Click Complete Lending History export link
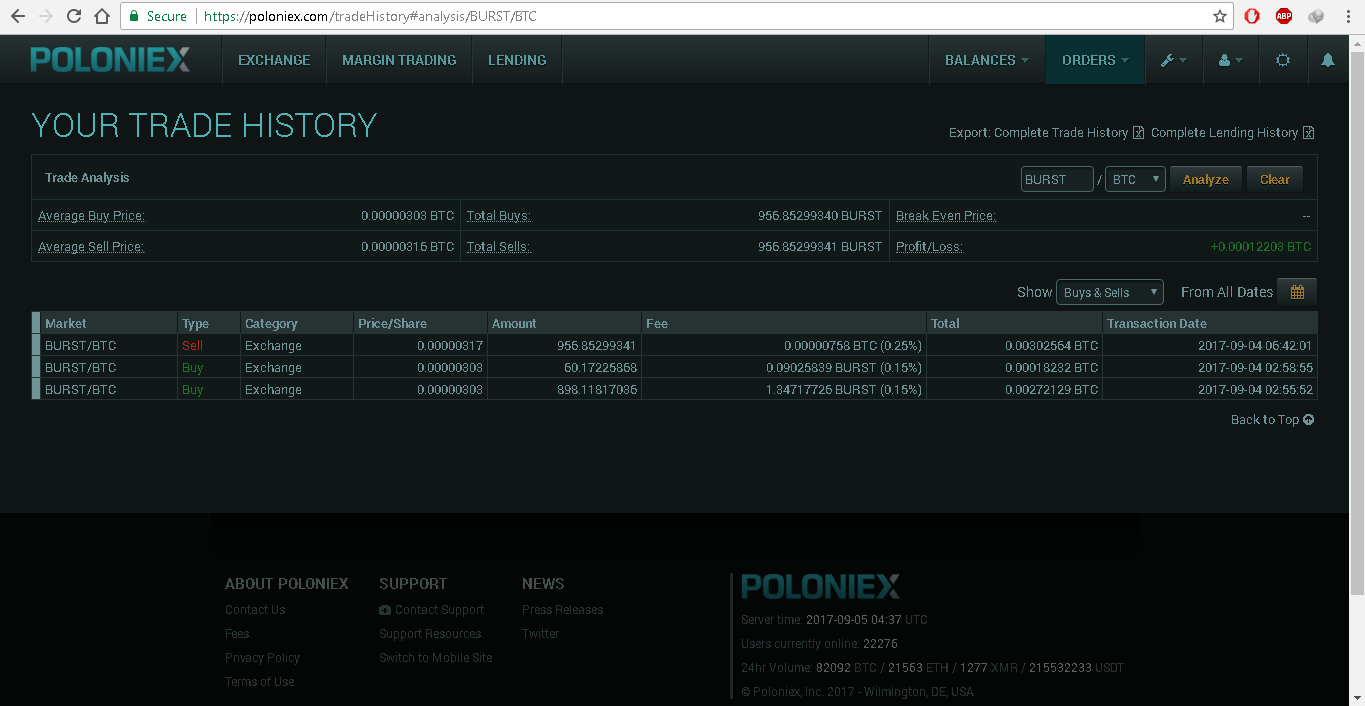Image resolution: width=1365 pixels, height=706 pixels. [x=1224, y=133]
